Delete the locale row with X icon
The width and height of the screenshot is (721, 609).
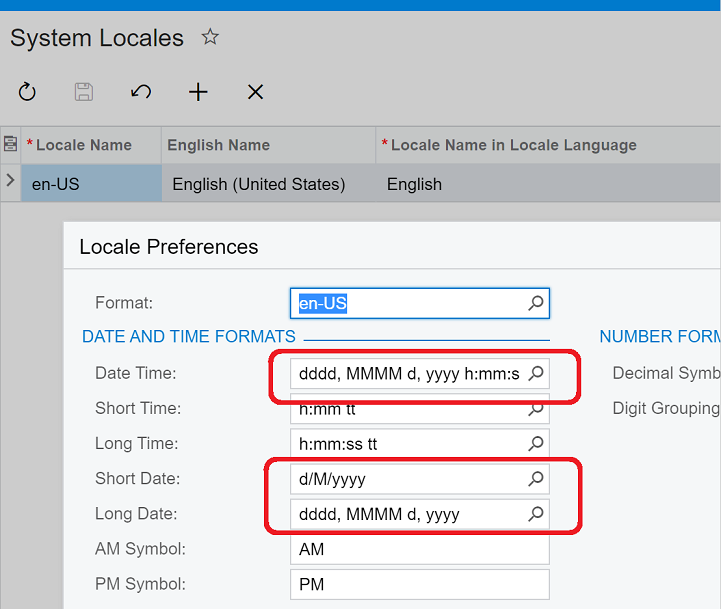[255, 92]
